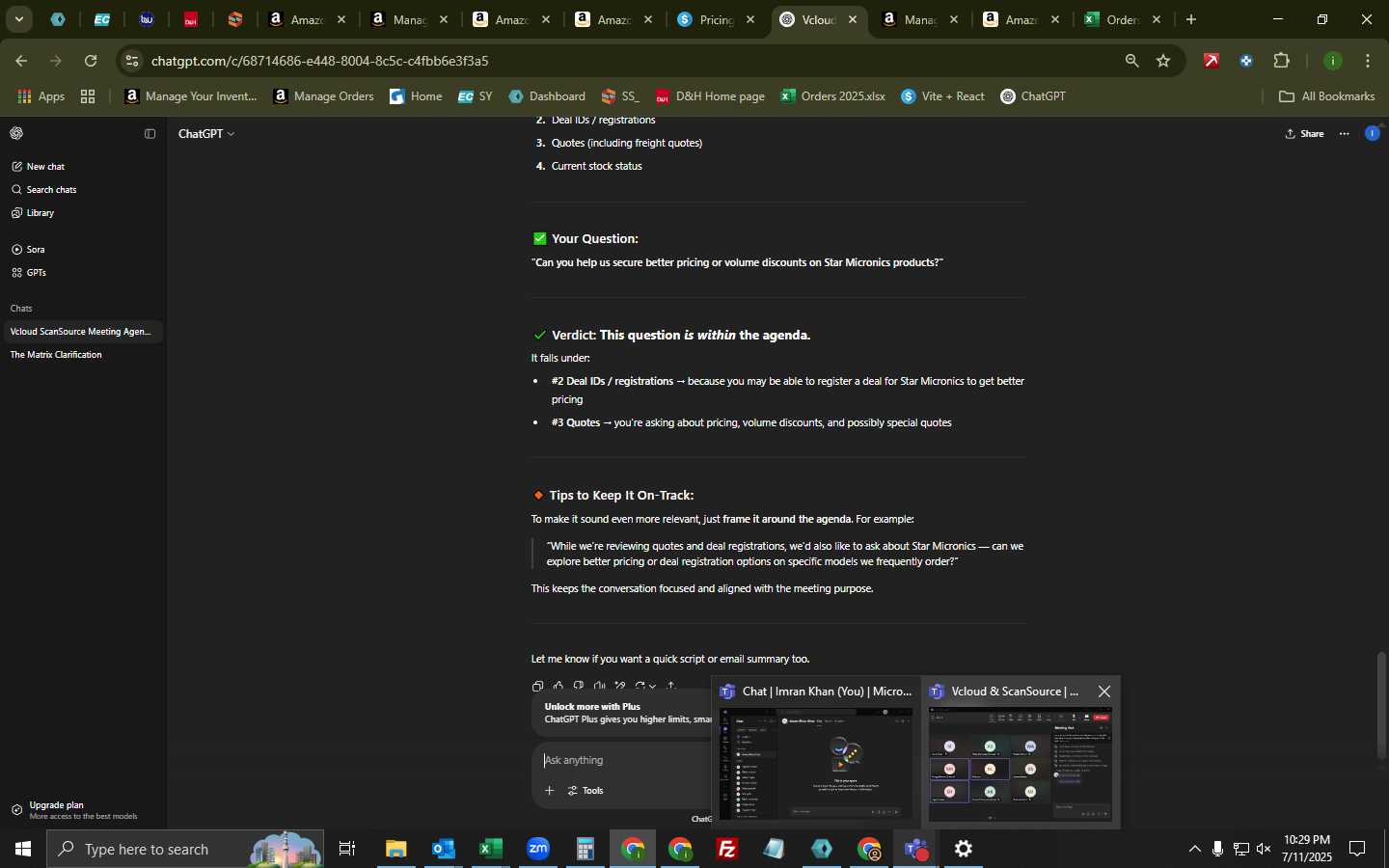Expand the regenerate options chevron
The height and width of the screenshot is (868, 1389).
point(653,687)
